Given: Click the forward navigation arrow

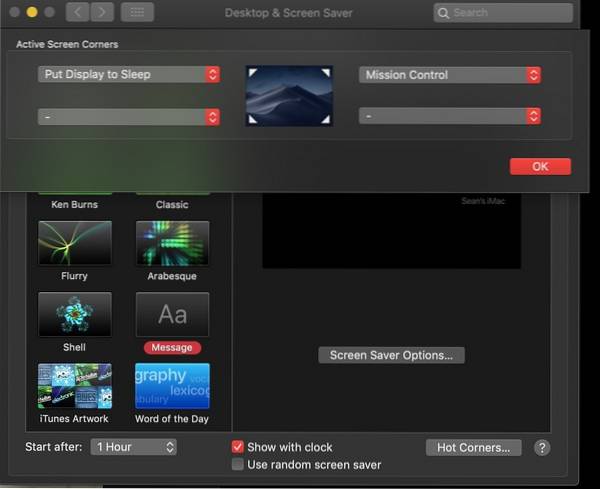Looking at the screenshot, I should (x=102, y=13).
